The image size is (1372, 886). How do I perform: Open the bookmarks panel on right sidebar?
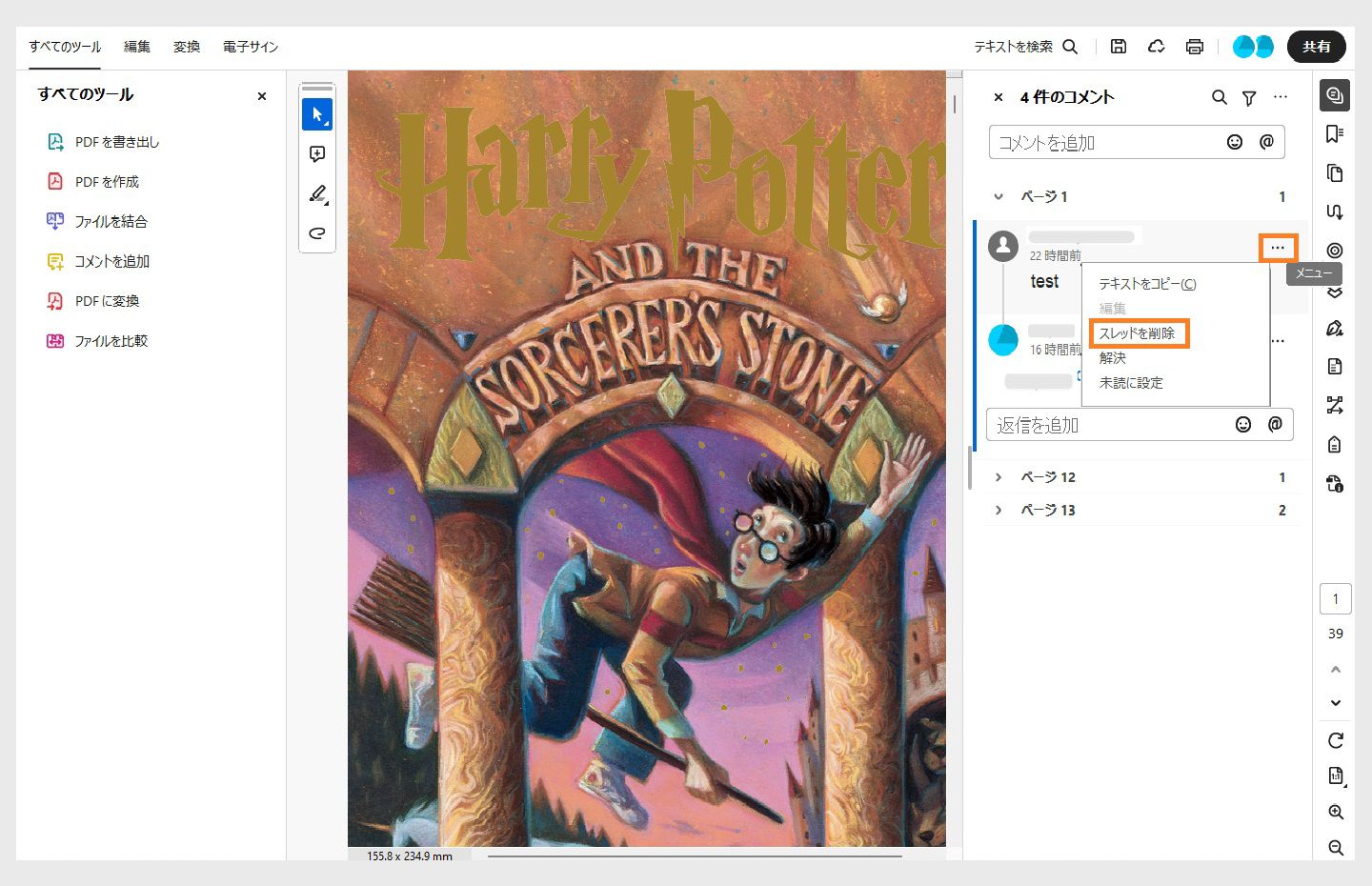click(x=1334, y=133)
